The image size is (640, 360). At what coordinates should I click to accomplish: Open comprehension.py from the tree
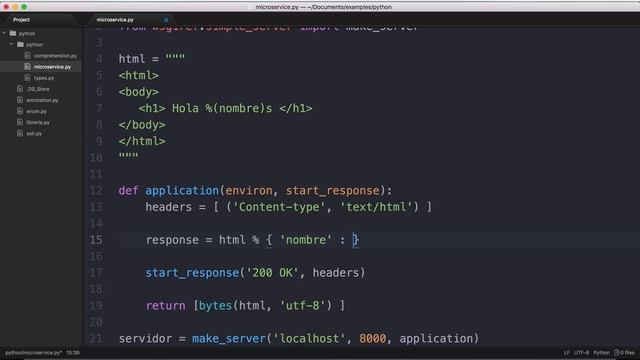click(x=55, y=56)
